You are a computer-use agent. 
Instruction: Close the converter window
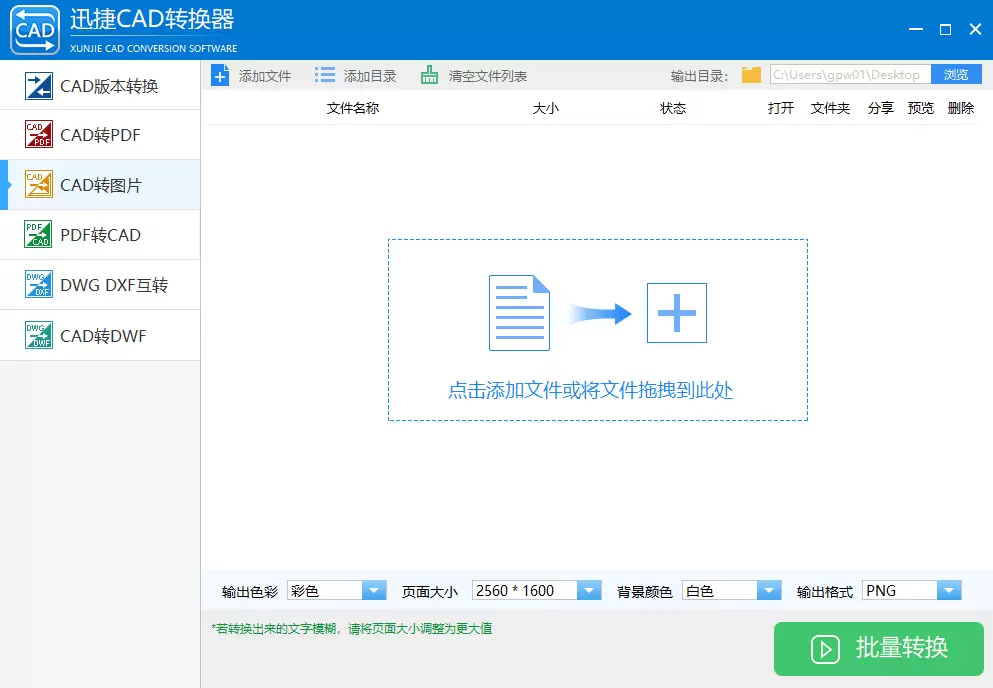pyautogui.click(x=975, y=29)
